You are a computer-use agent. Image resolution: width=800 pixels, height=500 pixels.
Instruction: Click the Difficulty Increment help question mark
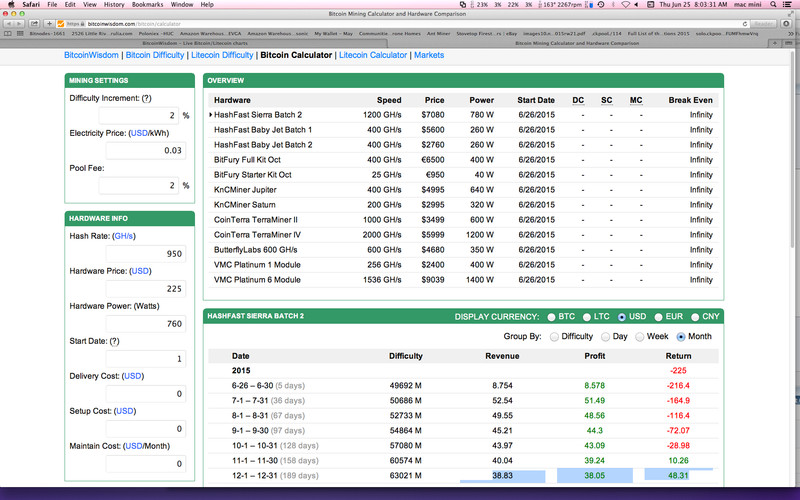(146, 98)
